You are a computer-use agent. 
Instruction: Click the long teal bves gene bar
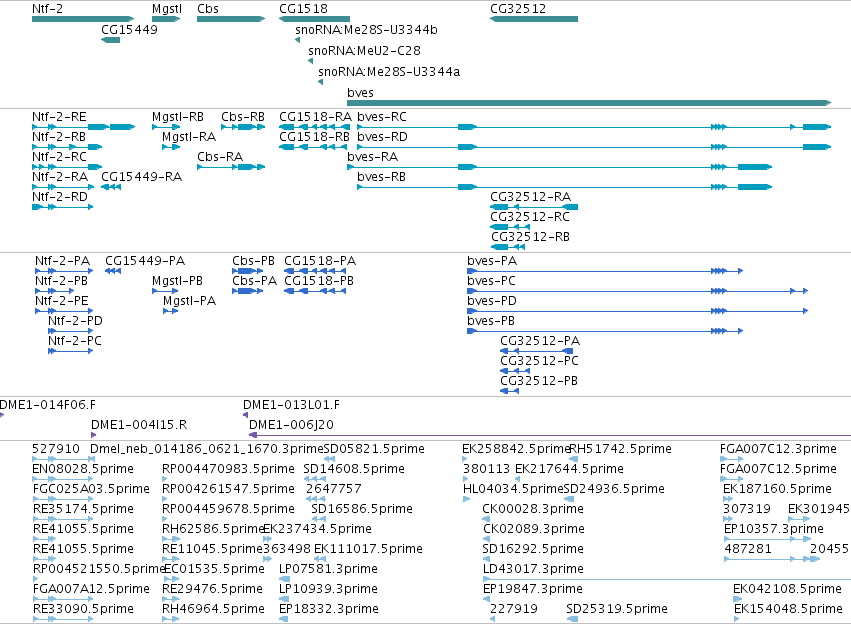coord(589,103)
